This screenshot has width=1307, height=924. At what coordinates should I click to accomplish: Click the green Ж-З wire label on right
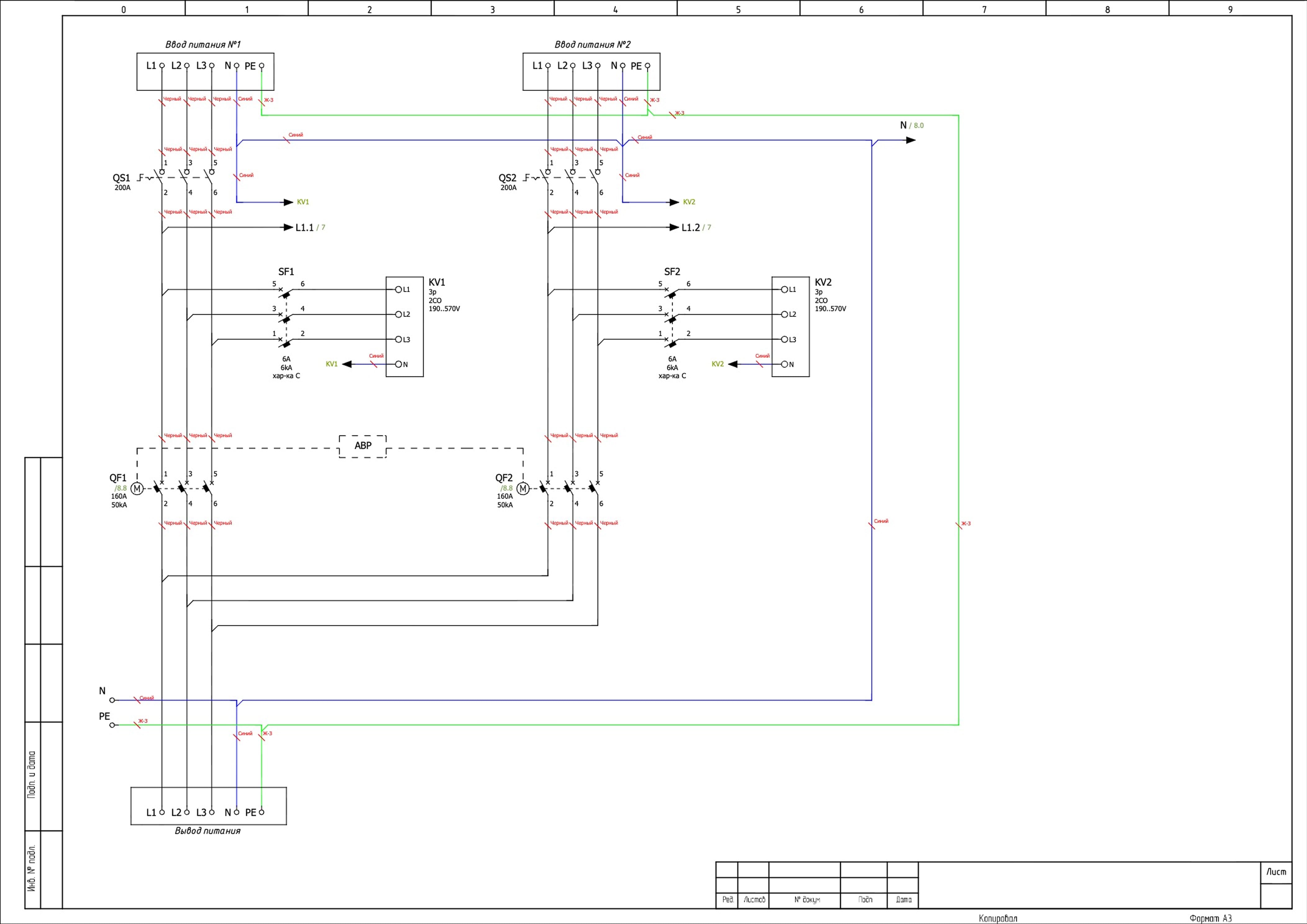coord(966,523)
